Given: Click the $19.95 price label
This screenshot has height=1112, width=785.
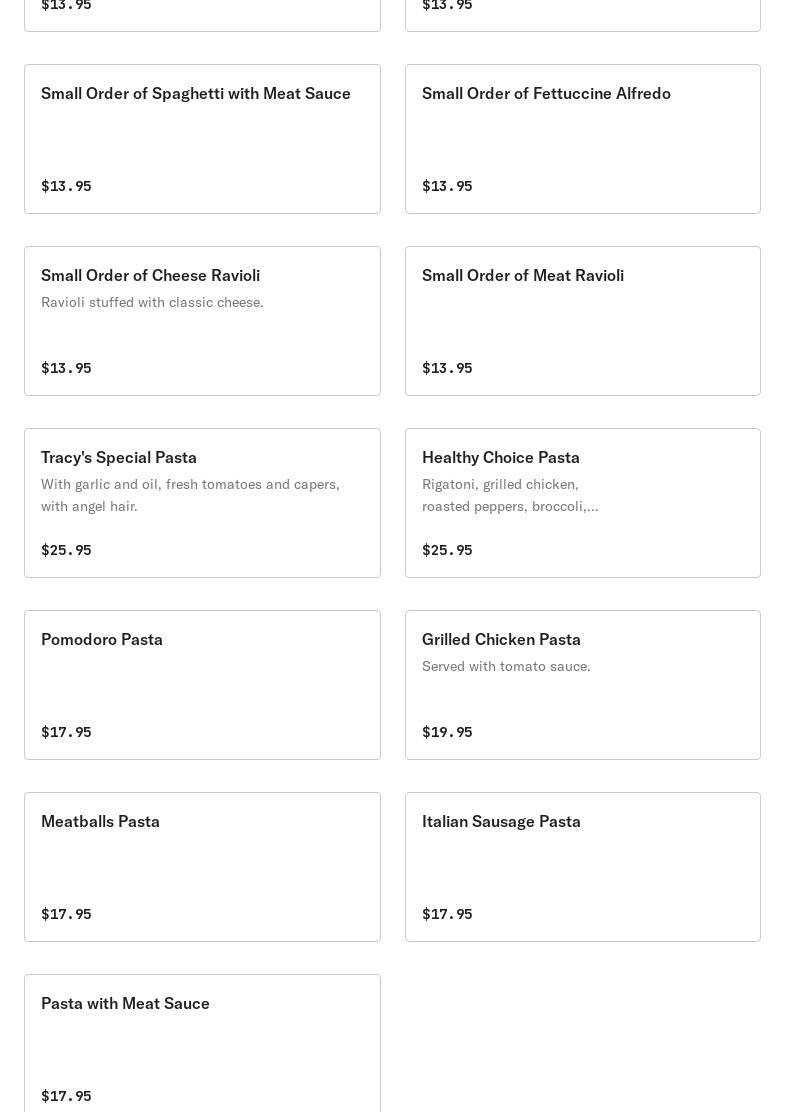Looking at the screenshot, I should [447, 732].
